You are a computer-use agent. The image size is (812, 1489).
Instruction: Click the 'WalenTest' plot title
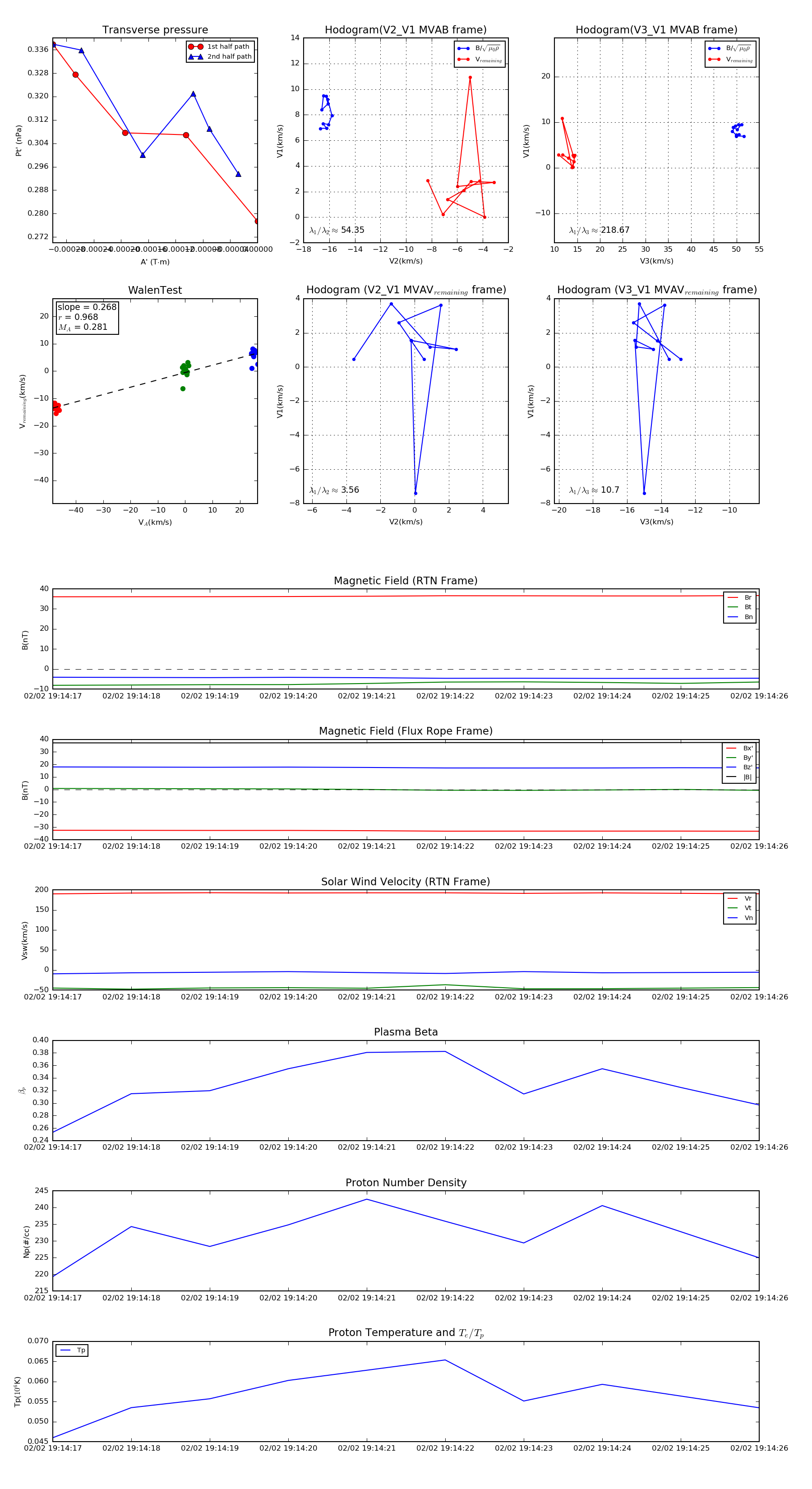(x=155, y=290)
